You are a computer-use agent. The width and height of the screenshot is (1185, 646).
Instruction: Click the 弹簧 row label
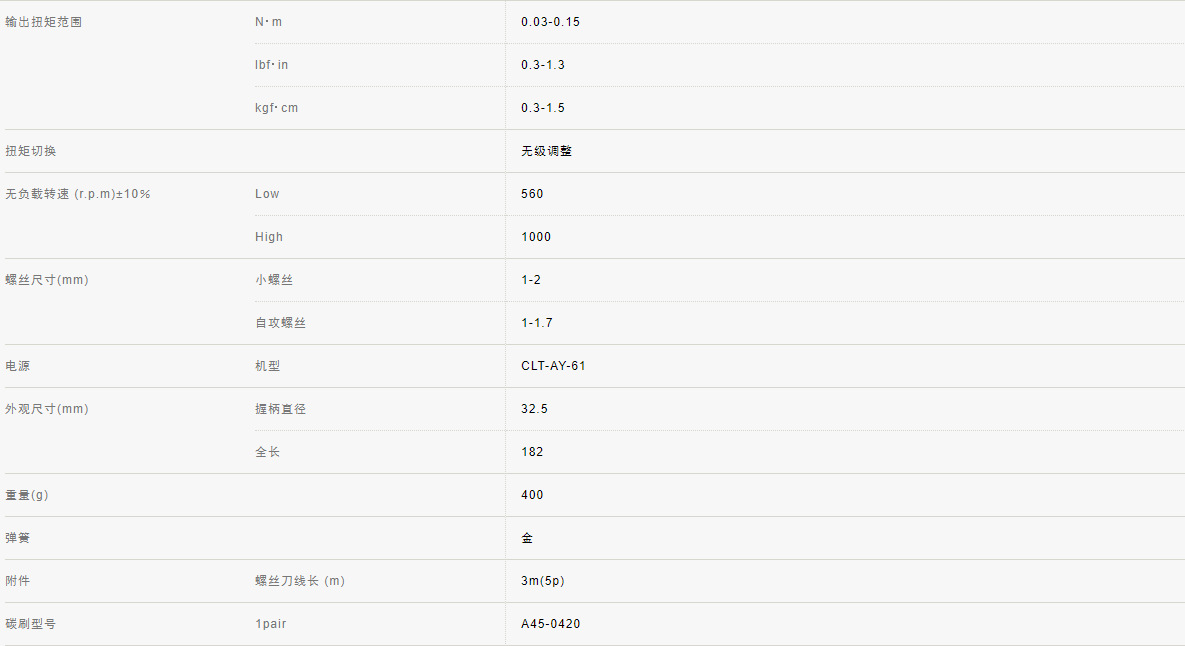[18, 538]
